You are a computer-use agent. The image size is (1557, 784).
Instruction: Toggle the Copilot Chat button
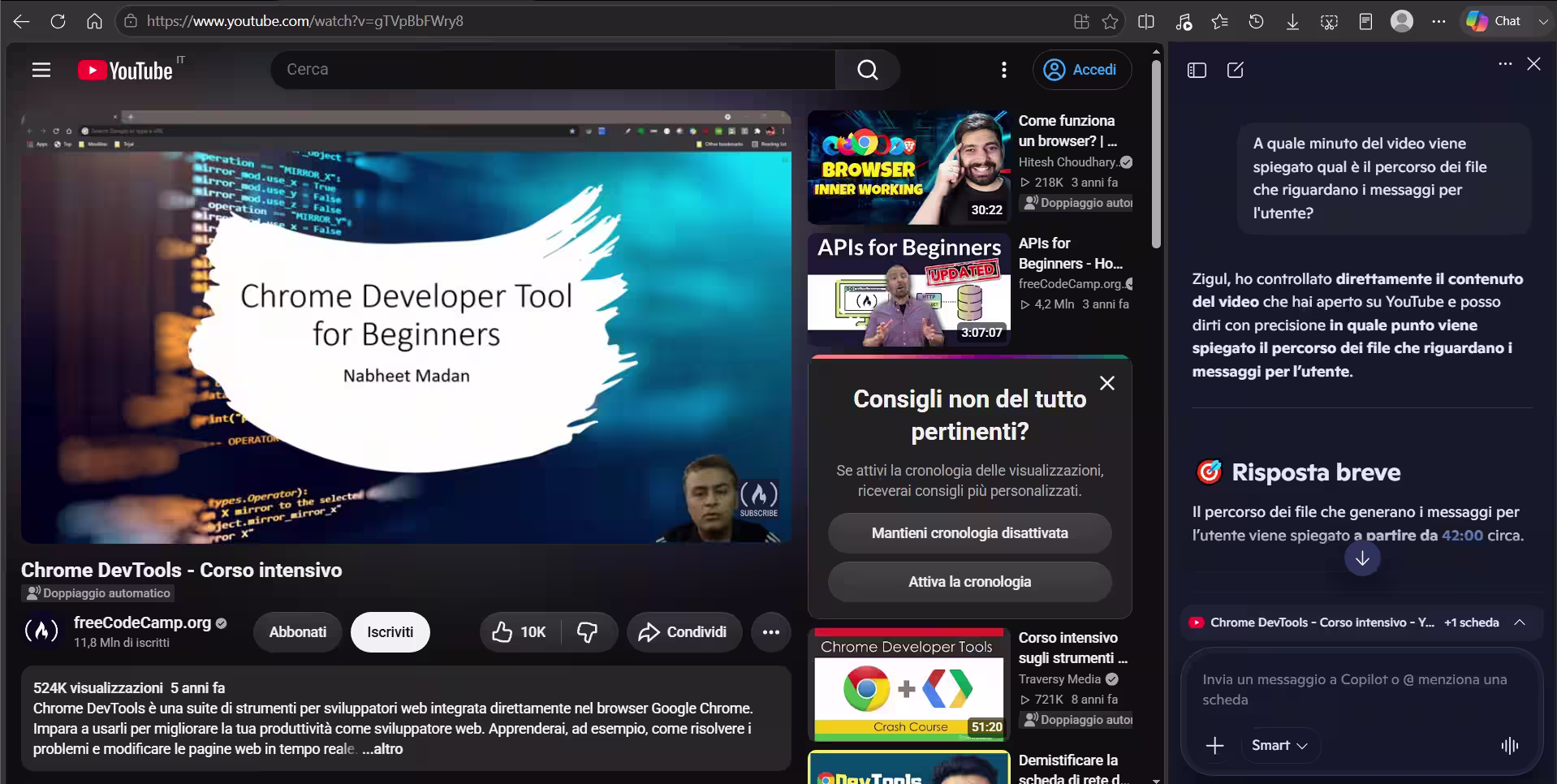(1494, 21)
